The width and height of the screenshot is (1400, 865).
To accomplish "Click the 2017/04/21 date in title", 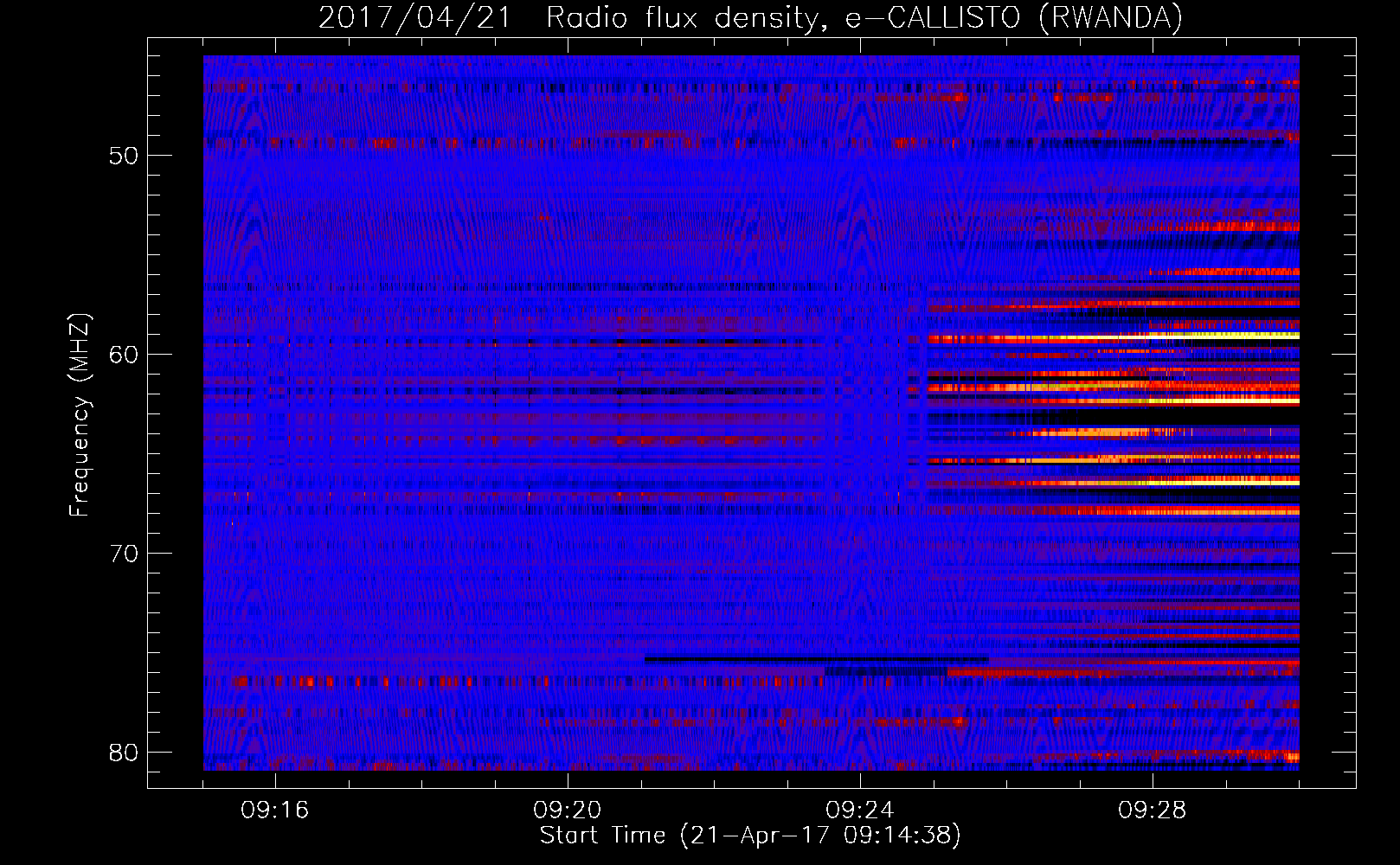I will click(x=415, y=17).
